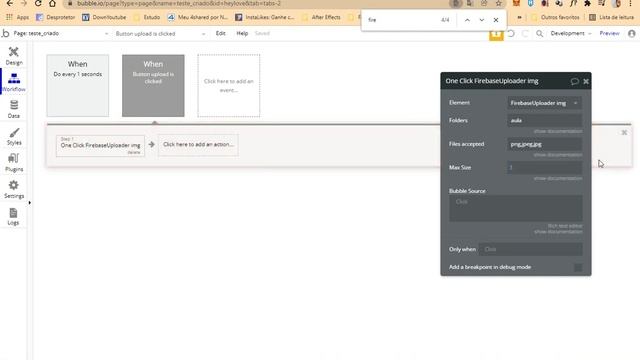Bookmark this page with star icon
Image resolution: width=640 pixels, height=360 pixels.
point(498,3)
